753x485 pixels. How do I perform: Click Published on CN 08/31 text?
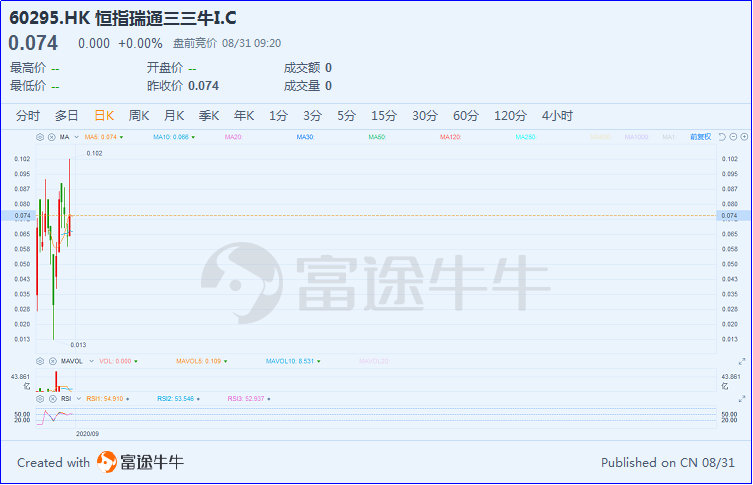click(668, 462)
